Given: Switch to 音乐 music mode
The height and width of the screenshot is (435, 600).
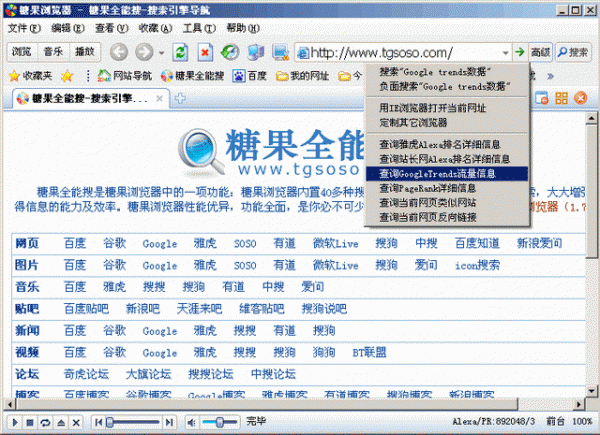Looking at the screenshot, I should [54, 52].
